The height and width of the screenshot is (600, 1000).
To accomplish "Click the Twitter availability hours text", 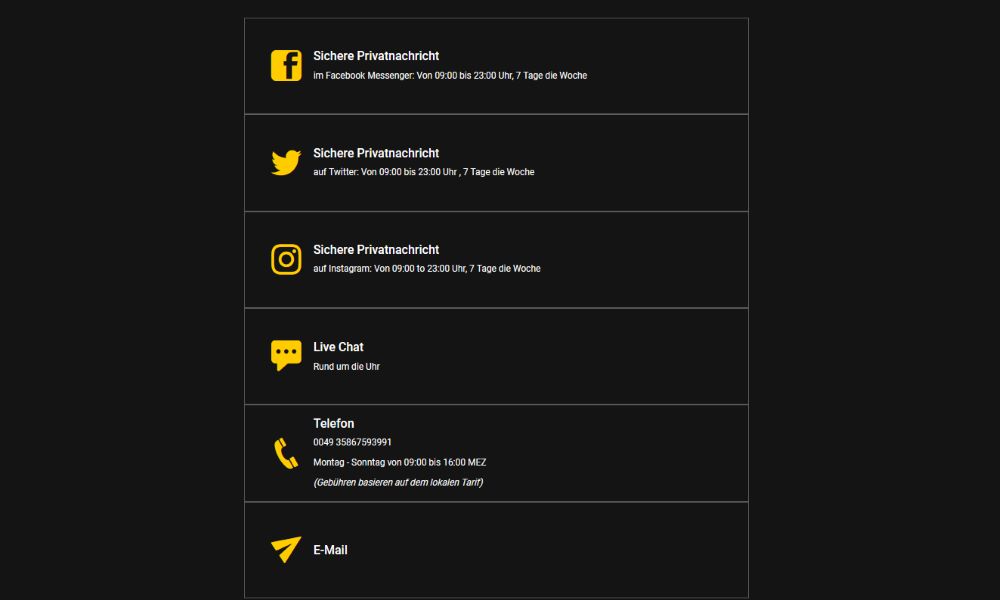I will 424,172.
